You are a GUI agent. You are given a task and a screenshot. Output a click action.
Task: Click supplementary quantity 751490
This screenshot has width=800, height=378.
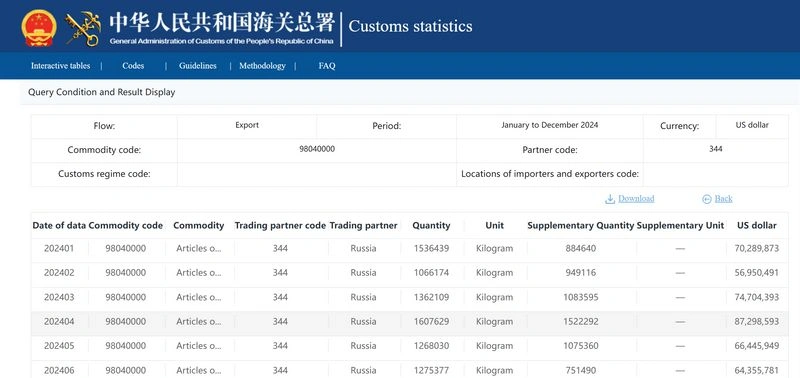581,370
